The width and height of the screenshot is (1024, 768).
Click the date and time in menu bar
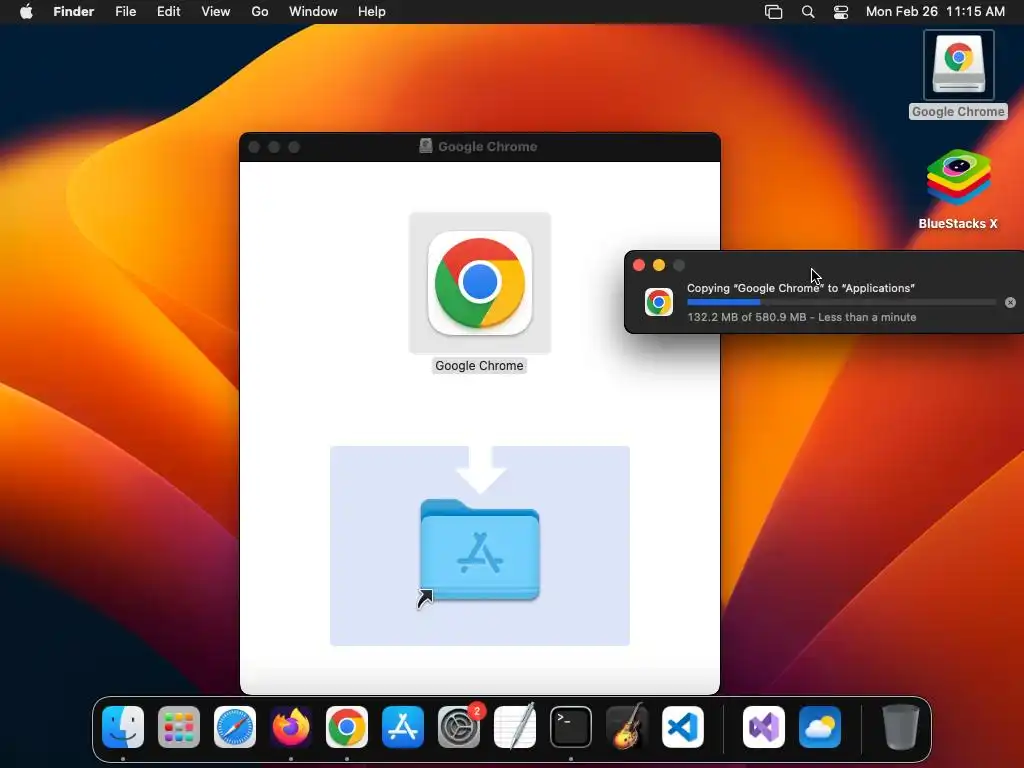point(935,12)
